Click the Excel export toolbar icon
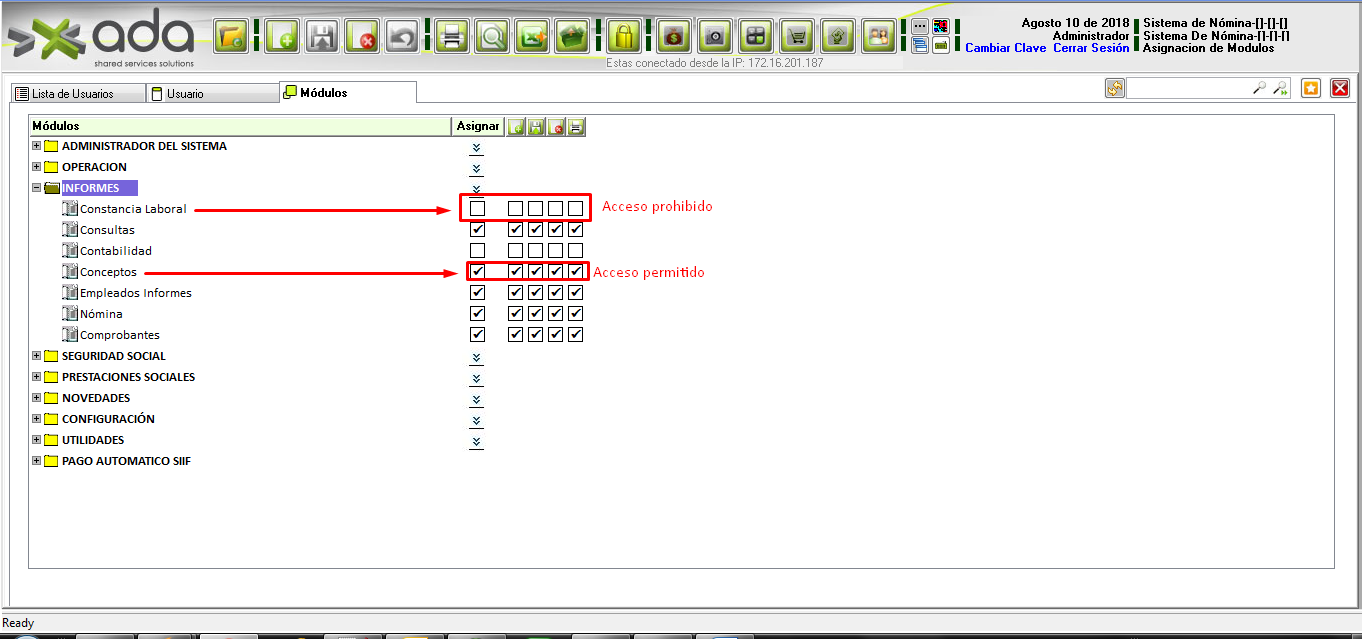The width and height of the screenshot is (1362, 639). coord(532,37)
